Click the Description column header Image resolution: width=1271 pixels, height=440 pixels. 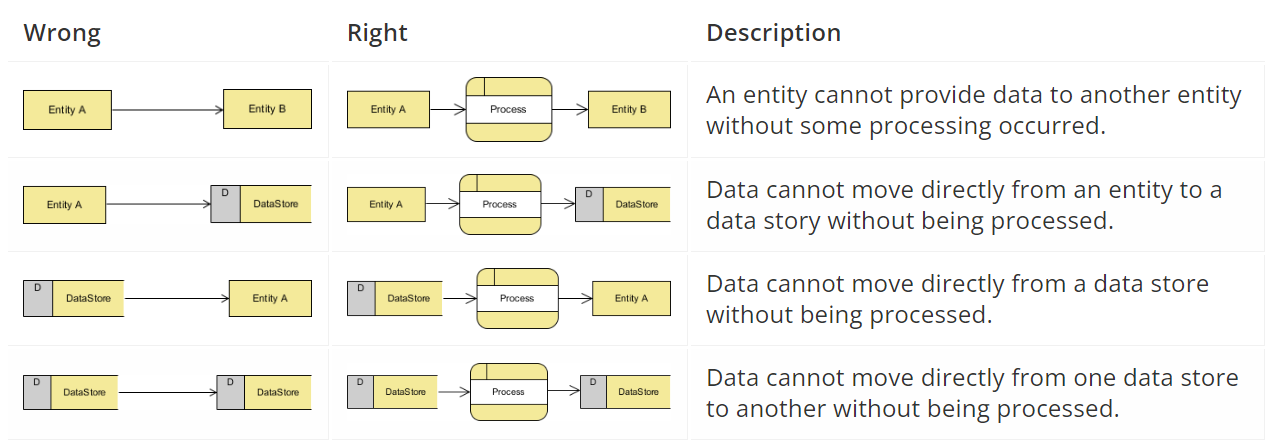point(774,32)
